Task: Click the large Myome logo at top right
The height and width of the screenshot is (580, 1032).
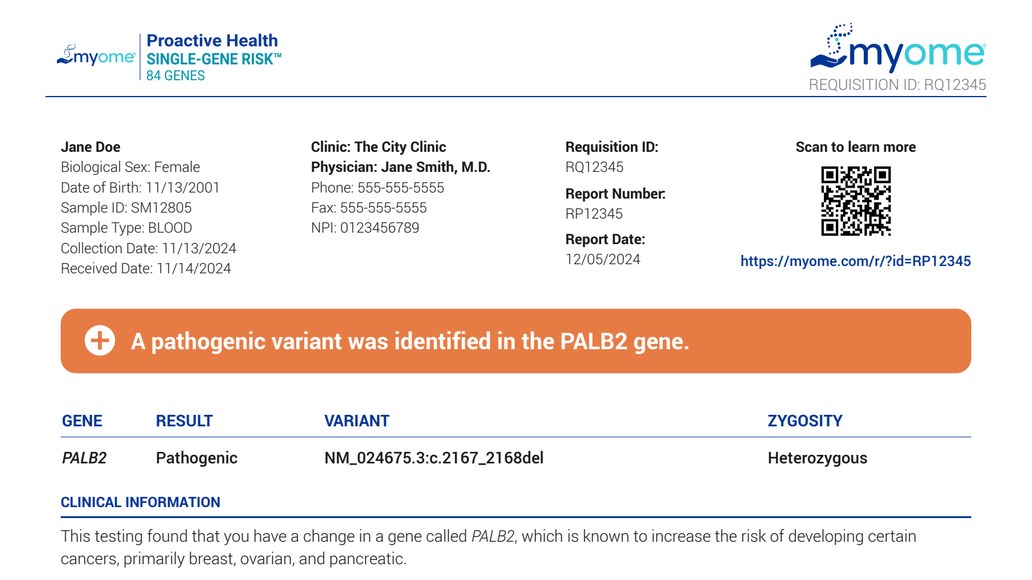Action: click(x=897, y=48)
